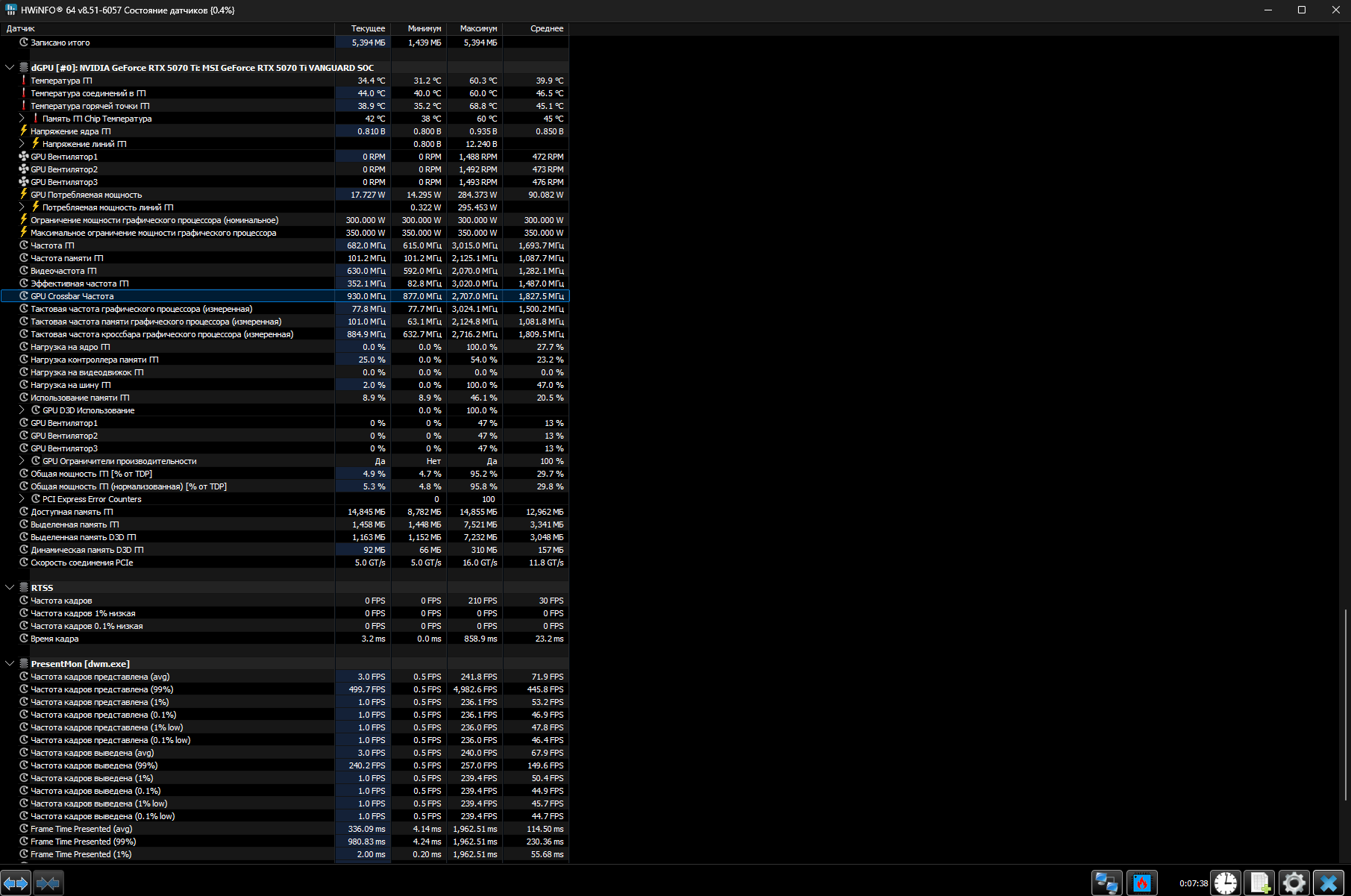The image size is (1351, 896).
Task: Click lightning icon beside Напряжение ядра ГП
Action: click(x=24, y=131)
